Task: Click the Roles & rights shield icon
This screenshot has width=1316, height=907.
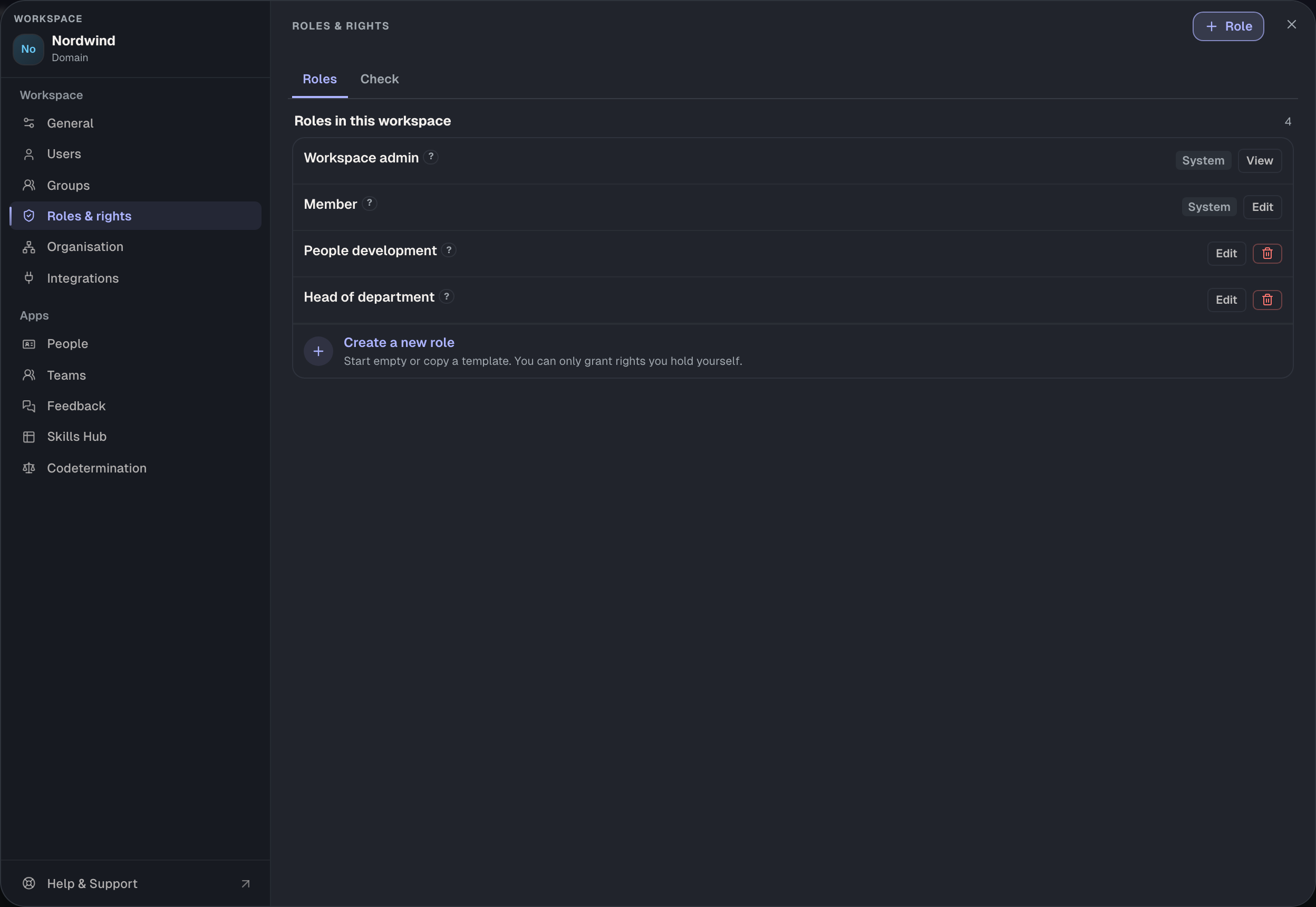Action: [x=29, y=216]
